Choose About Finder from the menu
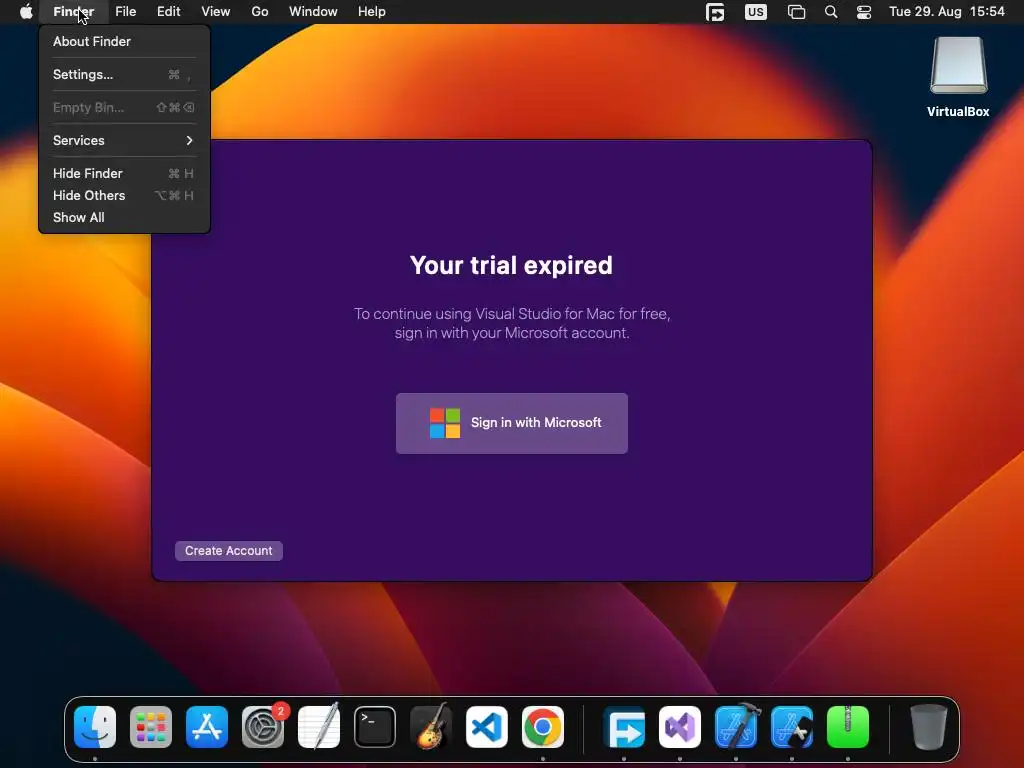This screenshot has width=1024, height=768. tap(124, 41)
